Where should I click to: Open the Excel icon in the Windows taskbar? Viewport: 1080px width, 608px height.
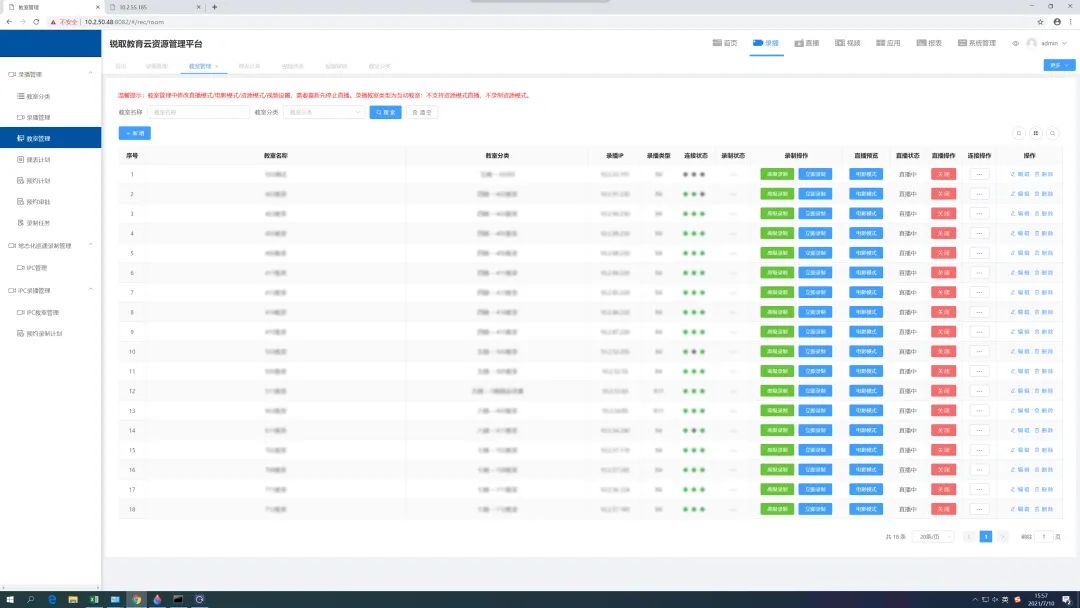tap(94, 600)
